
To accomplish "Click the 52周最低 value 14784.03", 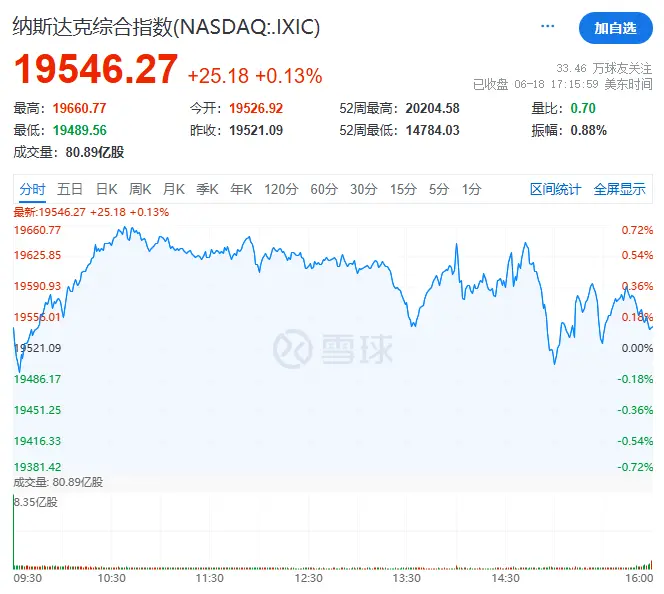I will [x=432, y=130].
